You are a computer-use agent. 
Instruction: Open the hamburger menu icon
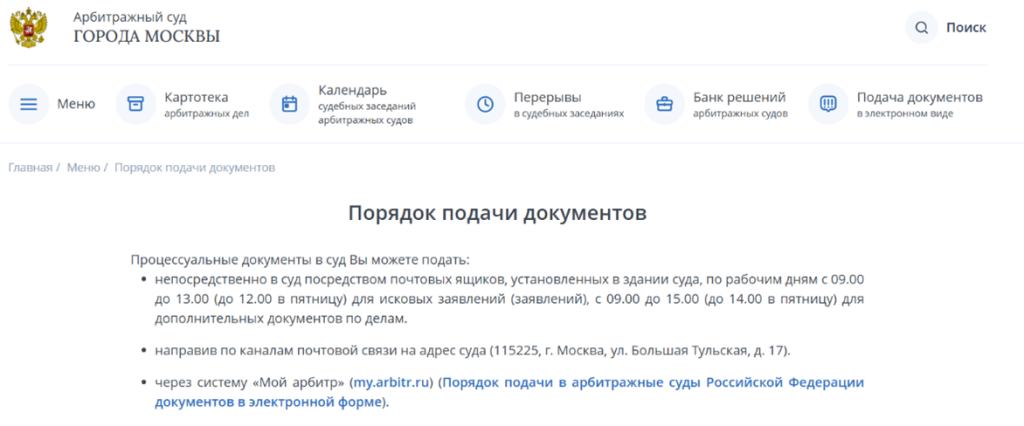29,104
